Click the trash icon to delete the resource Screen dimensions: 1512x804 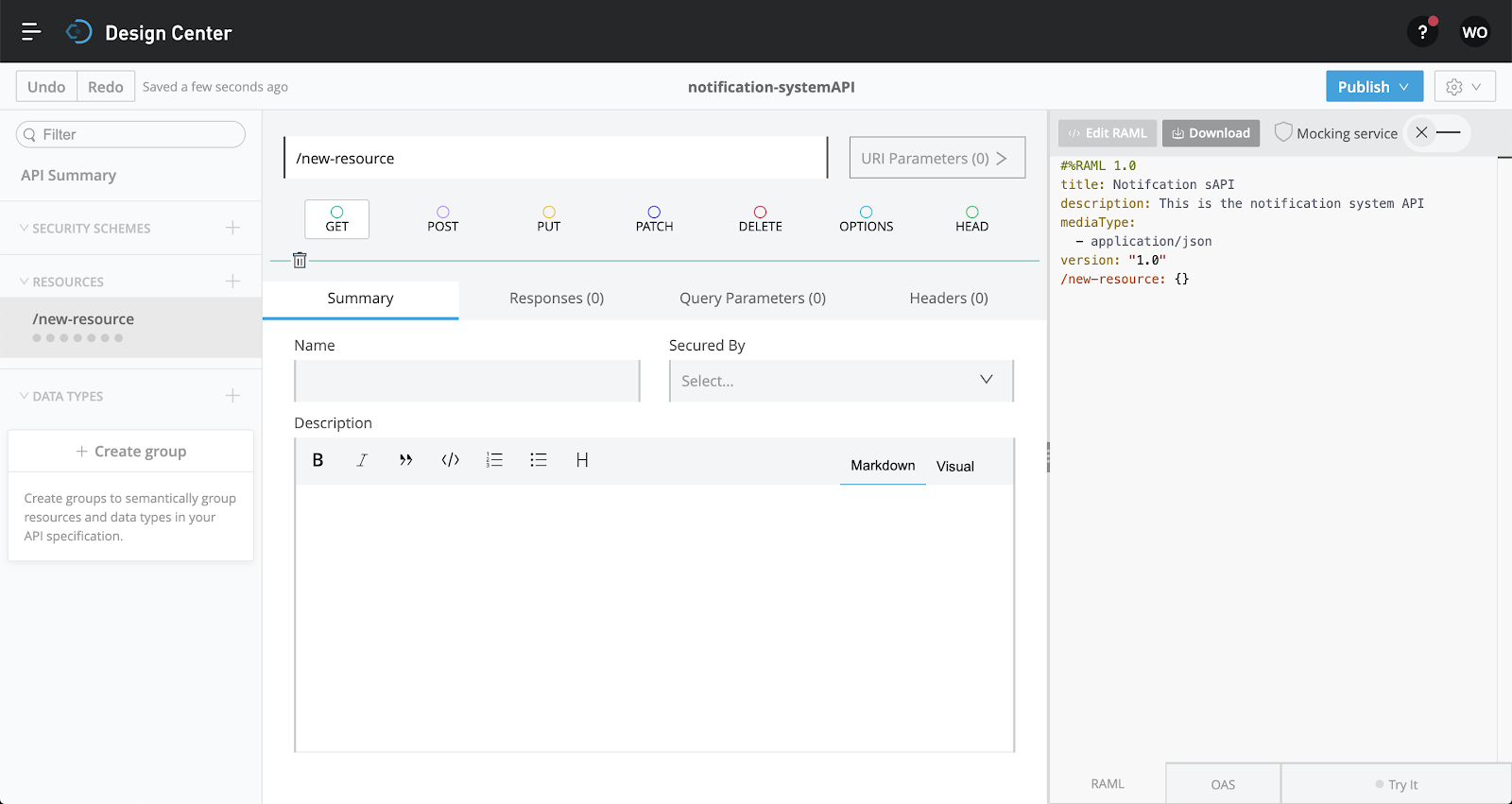click(300, 260)
